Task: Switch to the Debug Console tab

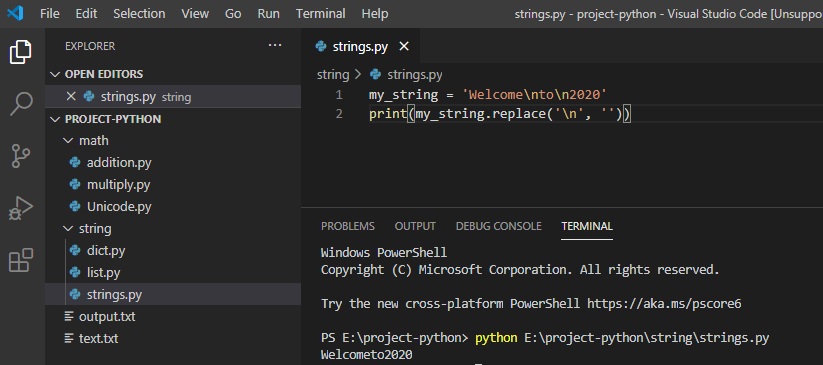Action: tap(499, 226)
